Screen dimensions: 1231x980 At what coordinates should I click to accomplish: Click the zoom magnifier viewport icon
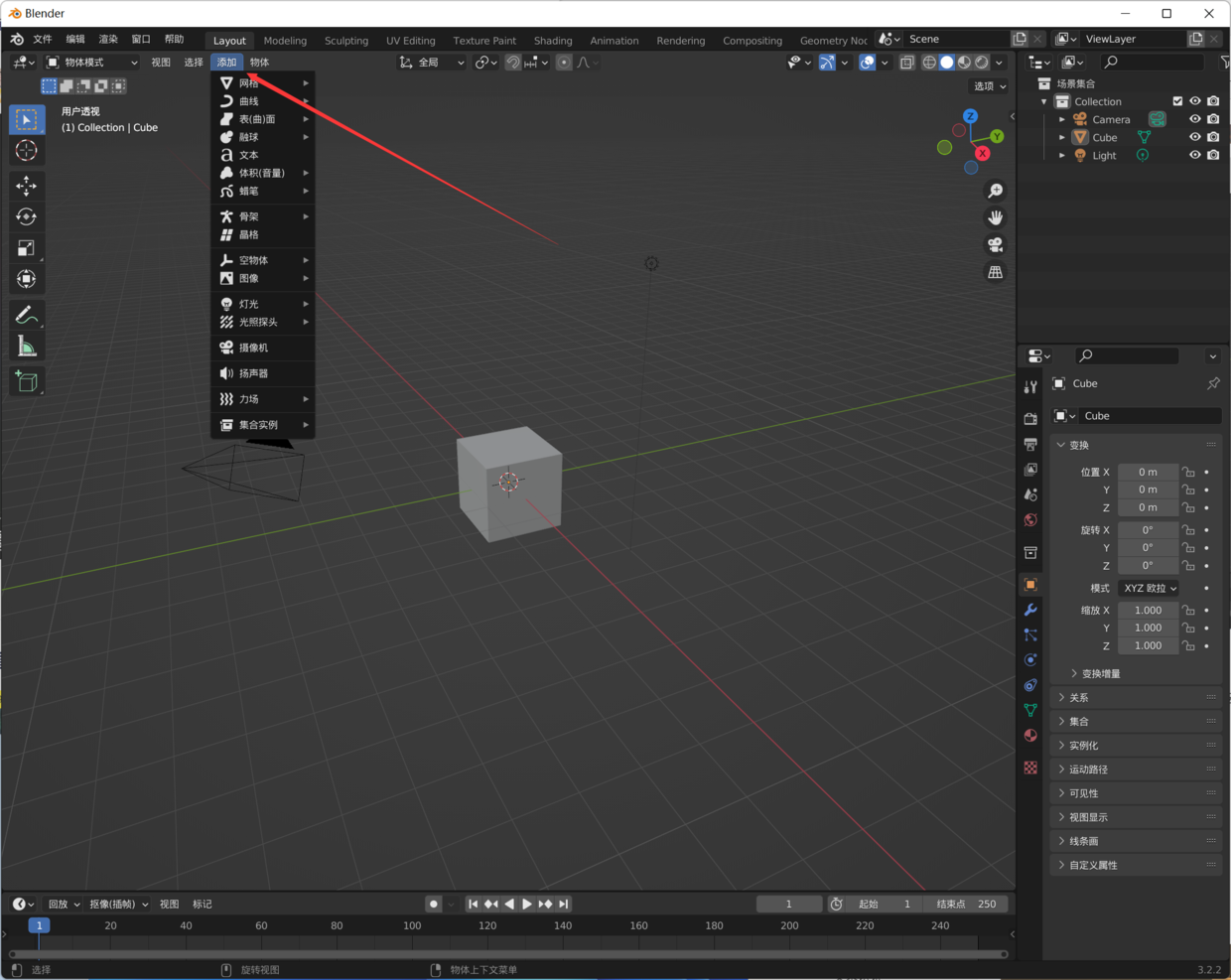click(995, 191)
